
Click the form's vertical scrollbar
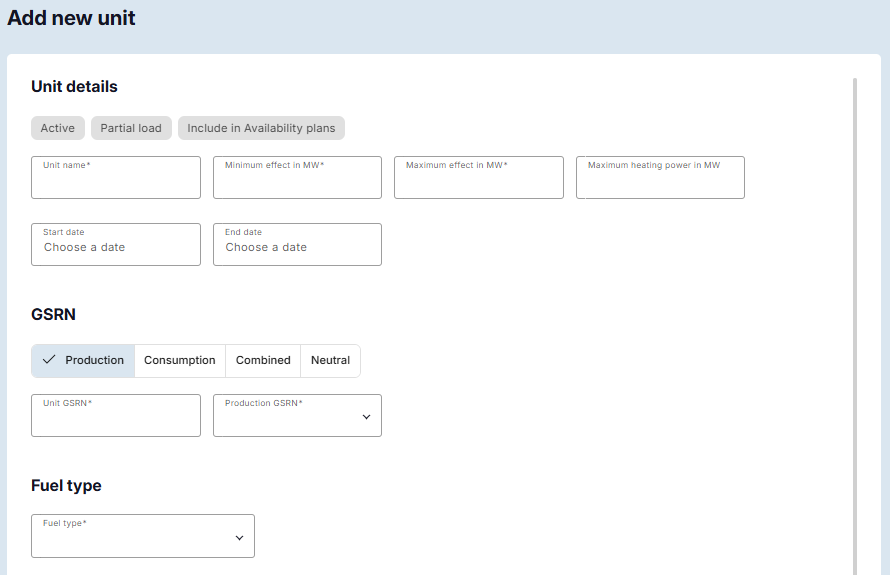click(x=855, y=300)
